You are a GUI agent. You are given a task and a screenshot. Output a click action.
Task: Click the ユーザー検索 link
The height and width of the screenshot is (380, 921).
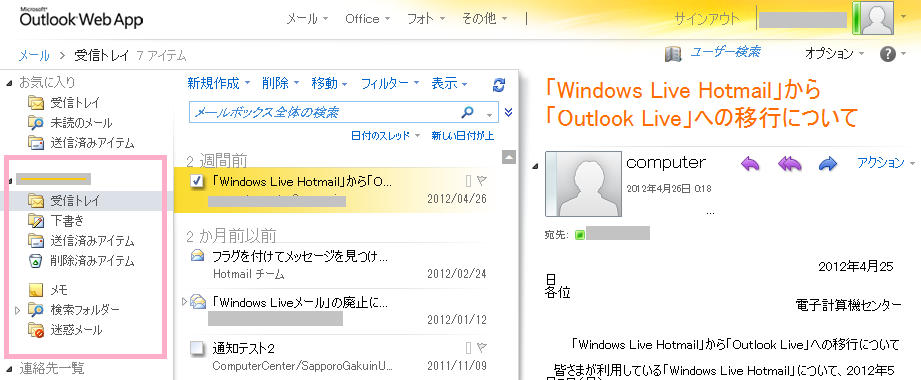[x=725, y=52]
